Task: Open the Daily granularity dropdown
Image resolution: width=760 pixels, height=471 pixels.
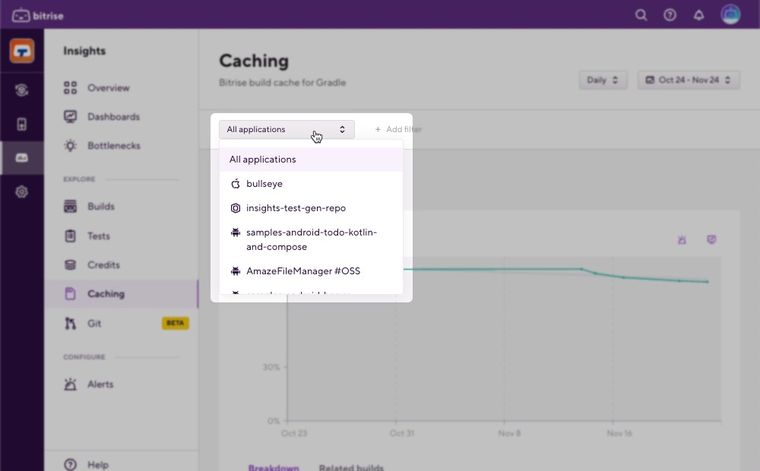Action: tap(602, 80)
